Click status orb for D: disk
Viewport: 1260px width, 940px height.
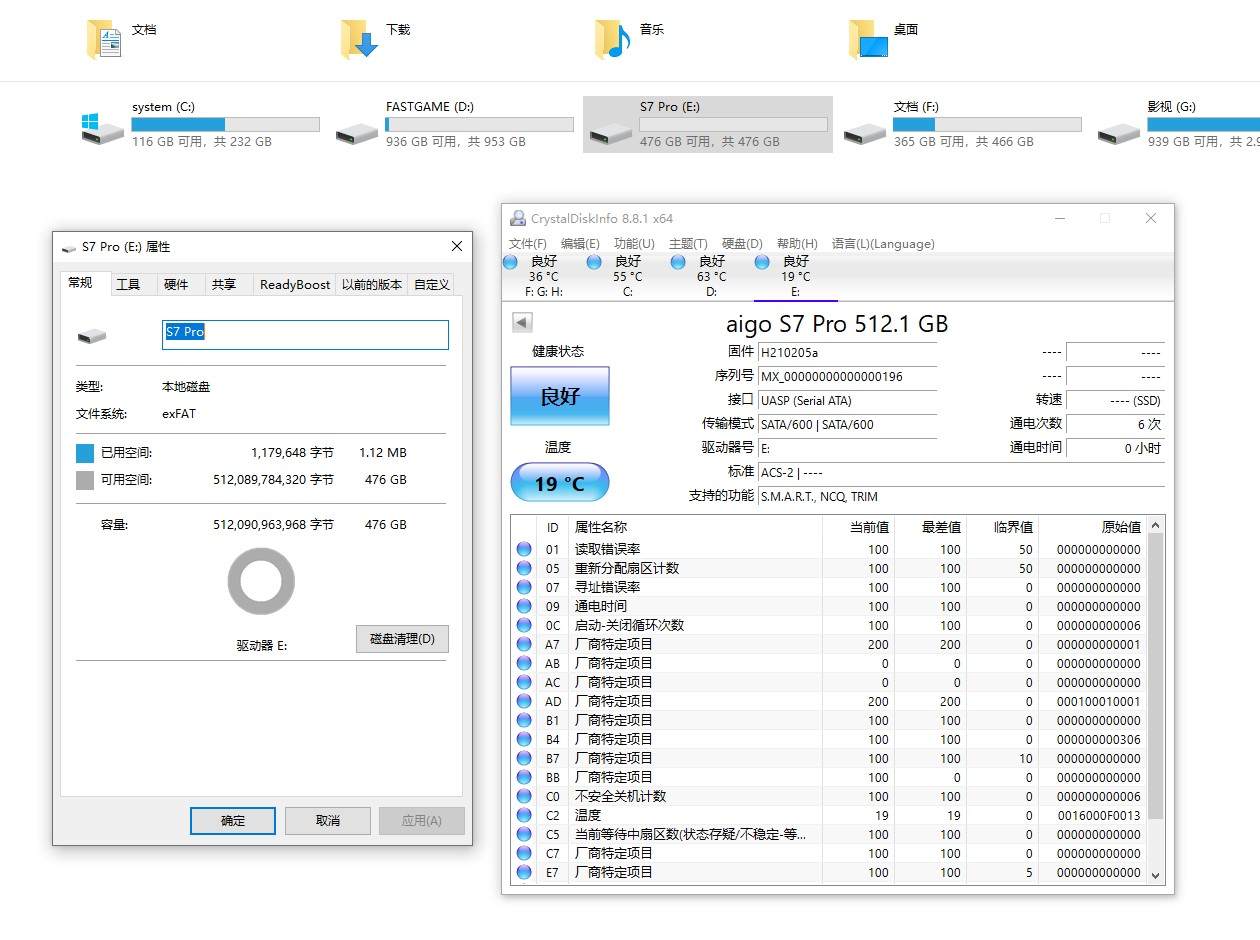pyautogui.click(x=678, y=262)
